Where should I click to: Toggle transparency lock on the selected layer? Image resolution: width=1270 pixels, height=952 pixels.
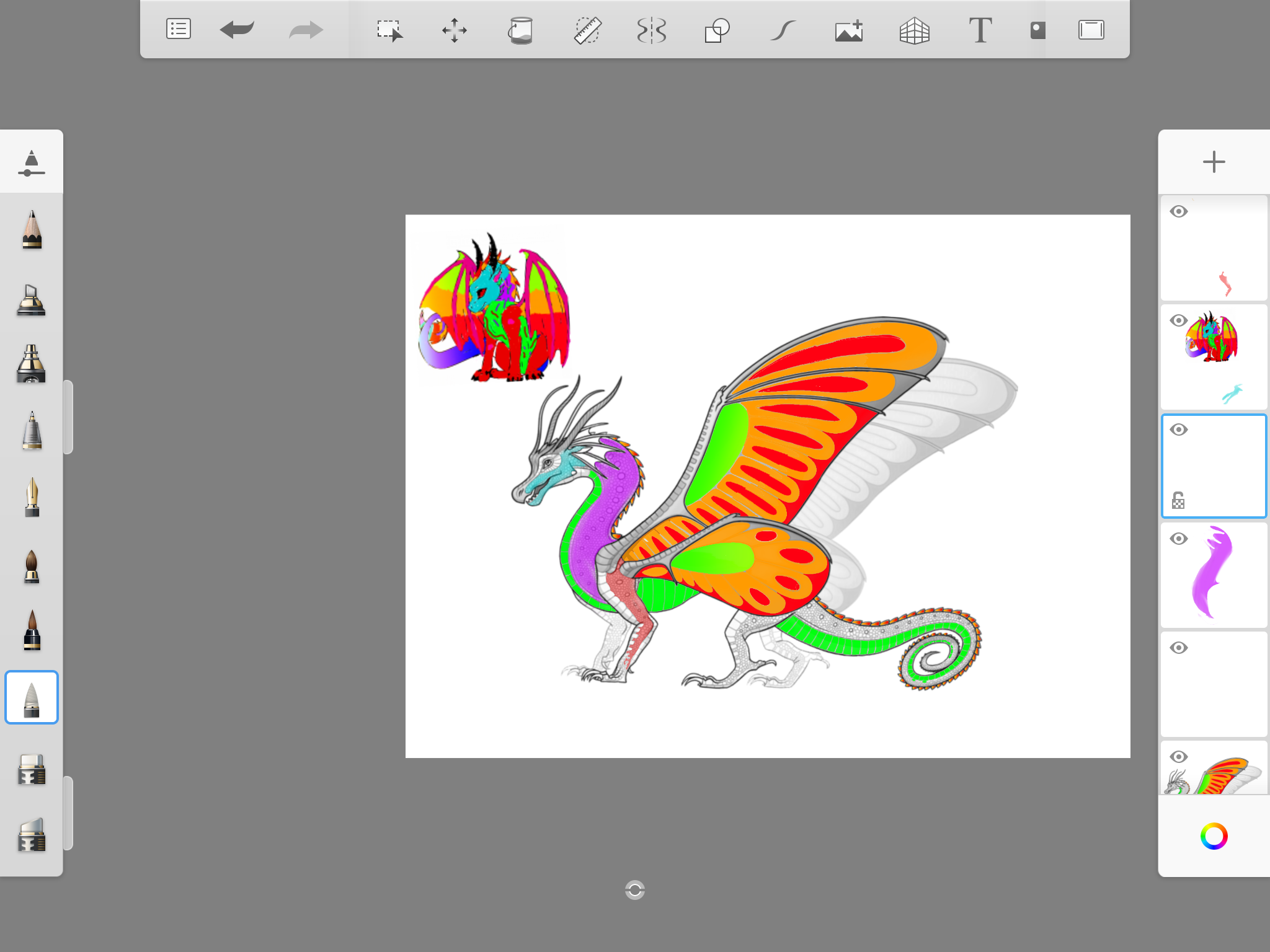click(1178, 500)
